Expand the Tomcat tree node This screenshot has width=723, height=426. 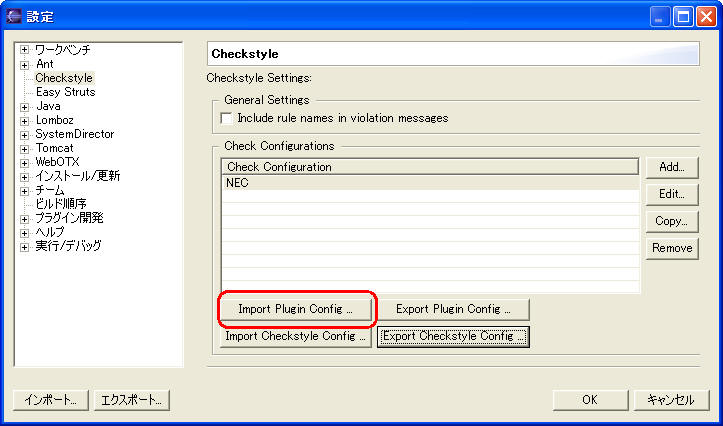[24, 148]
